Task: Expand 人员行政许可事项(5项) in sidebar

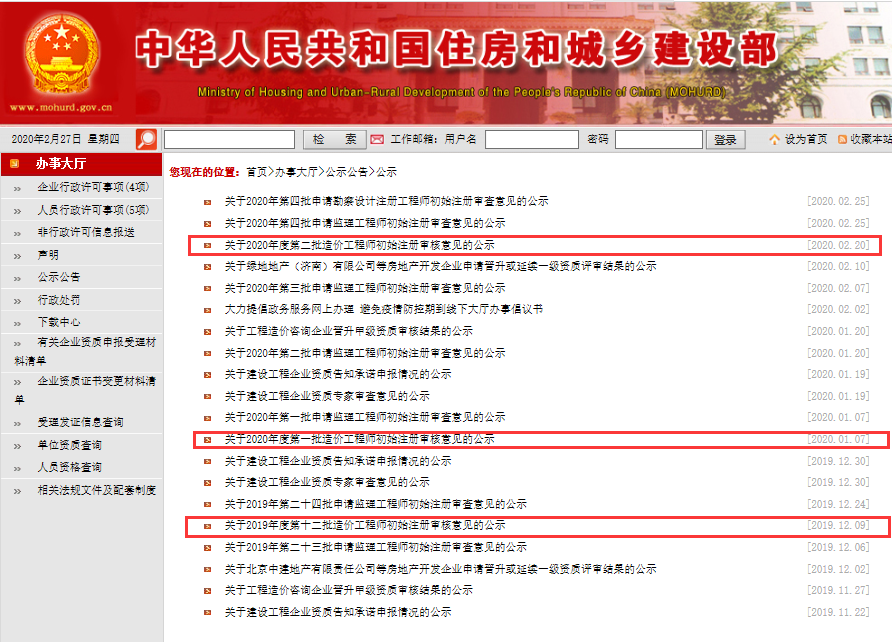Action: tap(92, 210)
